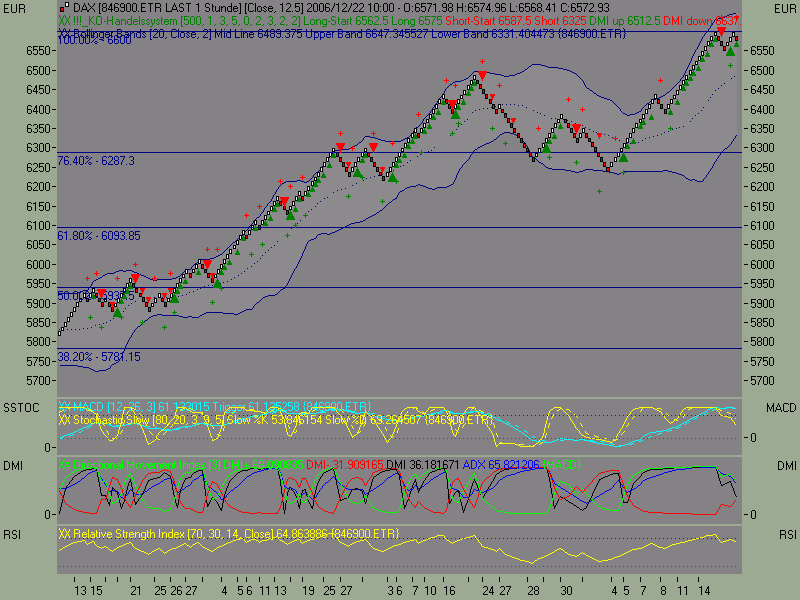Click date label 24 on the time axis
The height and width of the screenshot is (600, 800).
(488, 591)
